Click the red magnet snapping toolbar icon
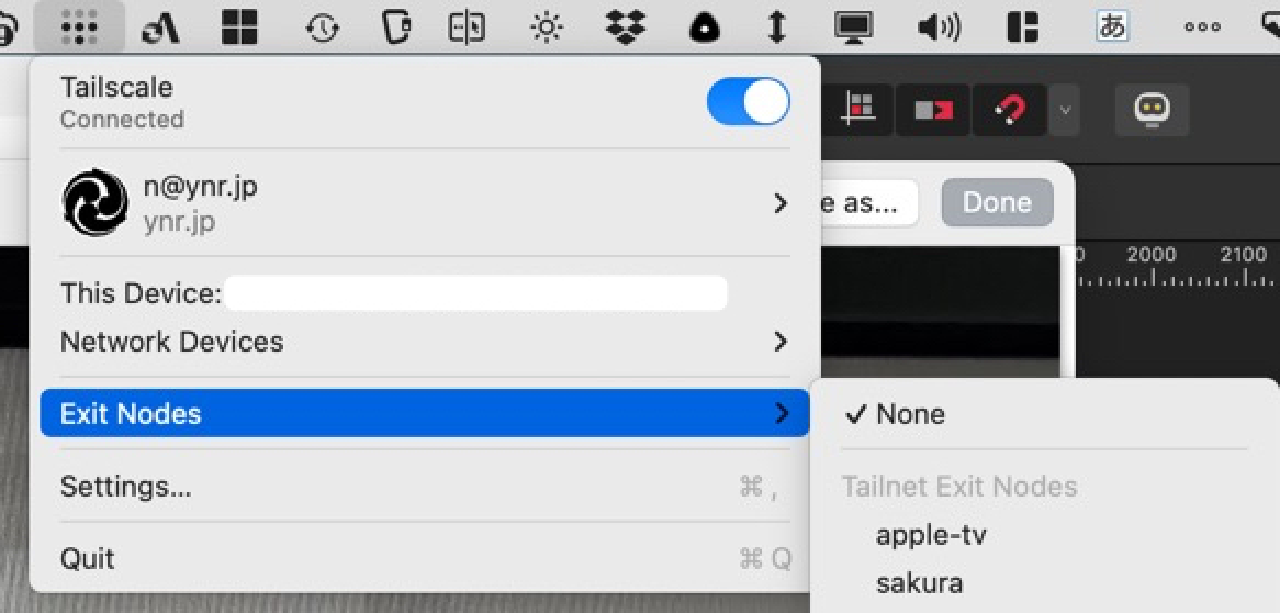 [x=1010, y=109]
